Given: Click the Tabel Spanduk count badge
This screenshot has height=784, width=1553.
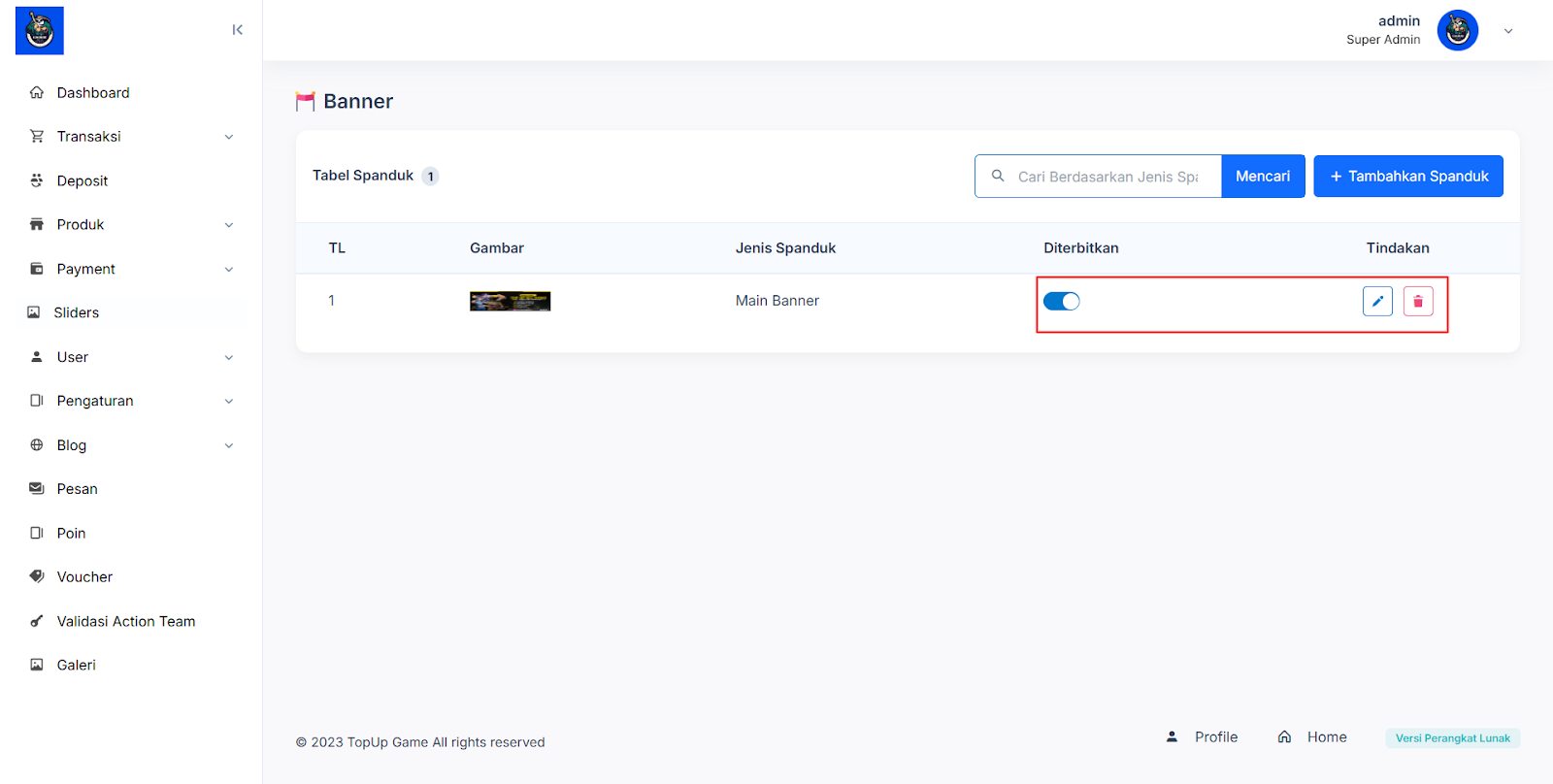Looking at the screenshot, I should [x=430, y=177].
